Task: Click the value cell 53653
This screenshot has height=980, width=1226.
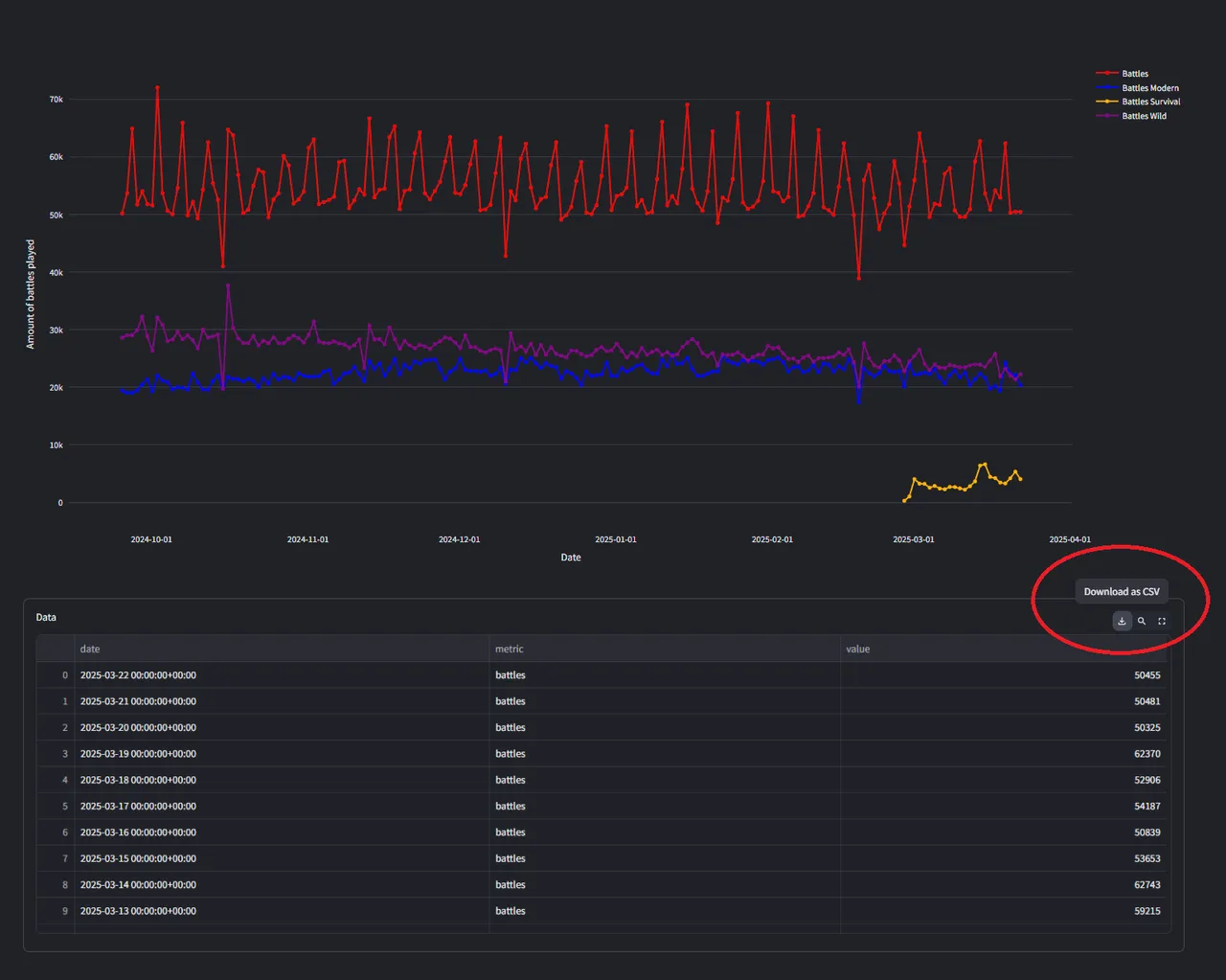Action: pyautogui.click(x=1004, y=858)
